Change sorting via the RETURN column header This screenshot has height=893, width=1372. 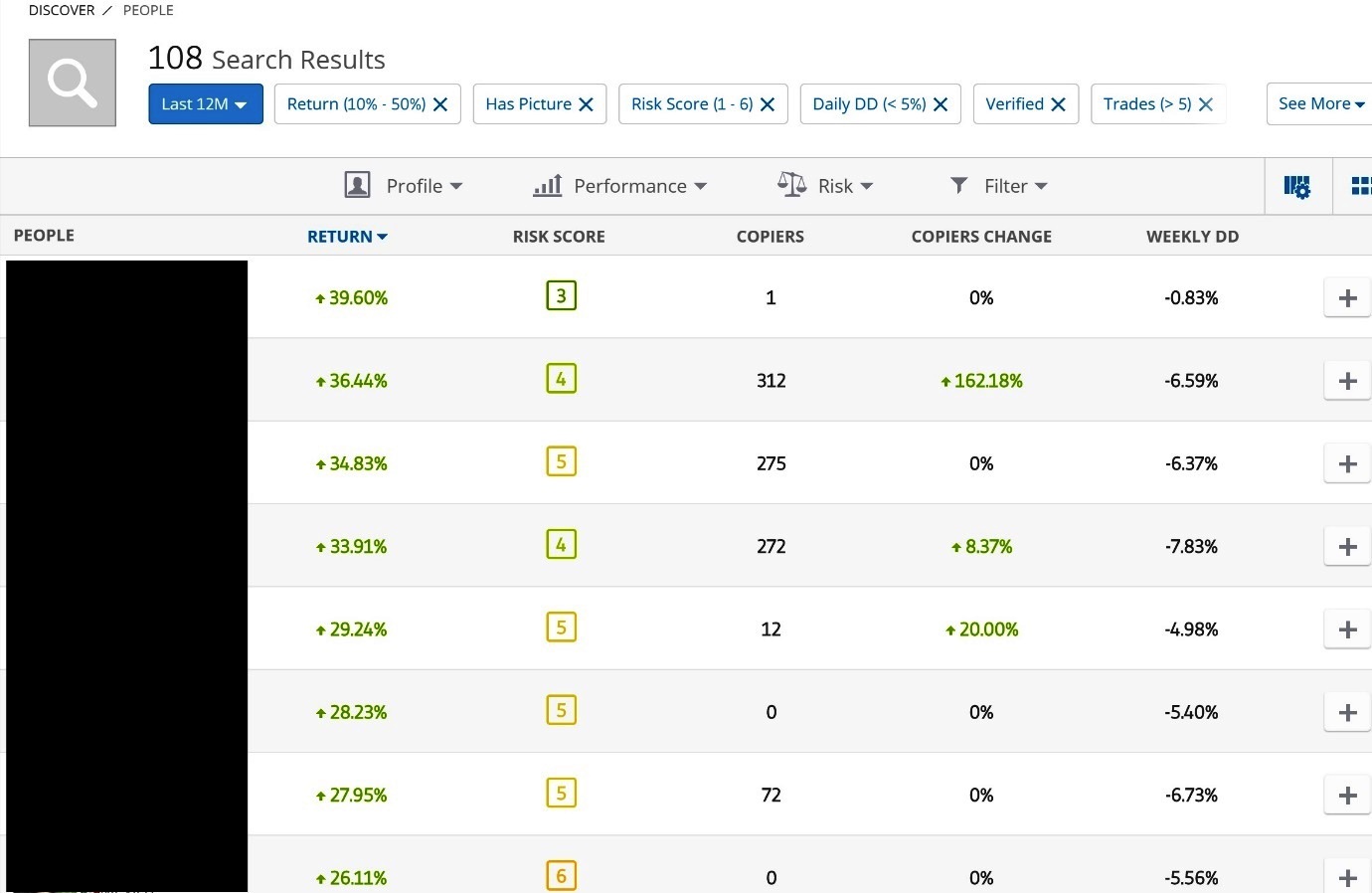click(346, 236)
